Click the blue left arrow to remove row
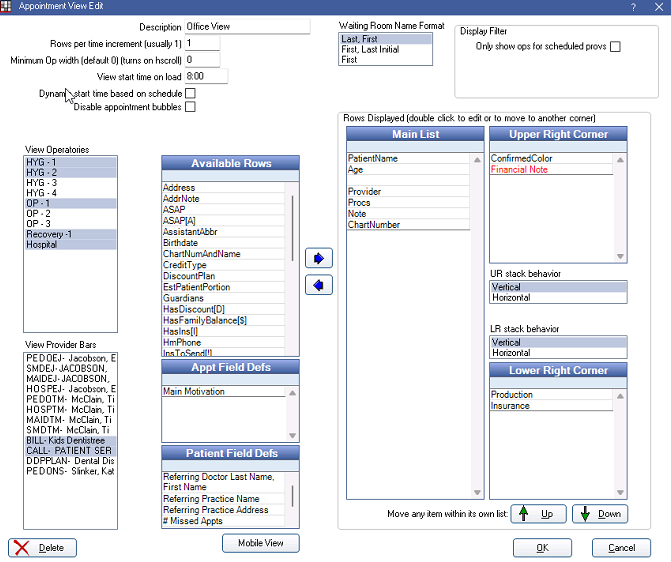Image resolution: width=671 pixels, height=562 pixels. click(x=318, y=285)
